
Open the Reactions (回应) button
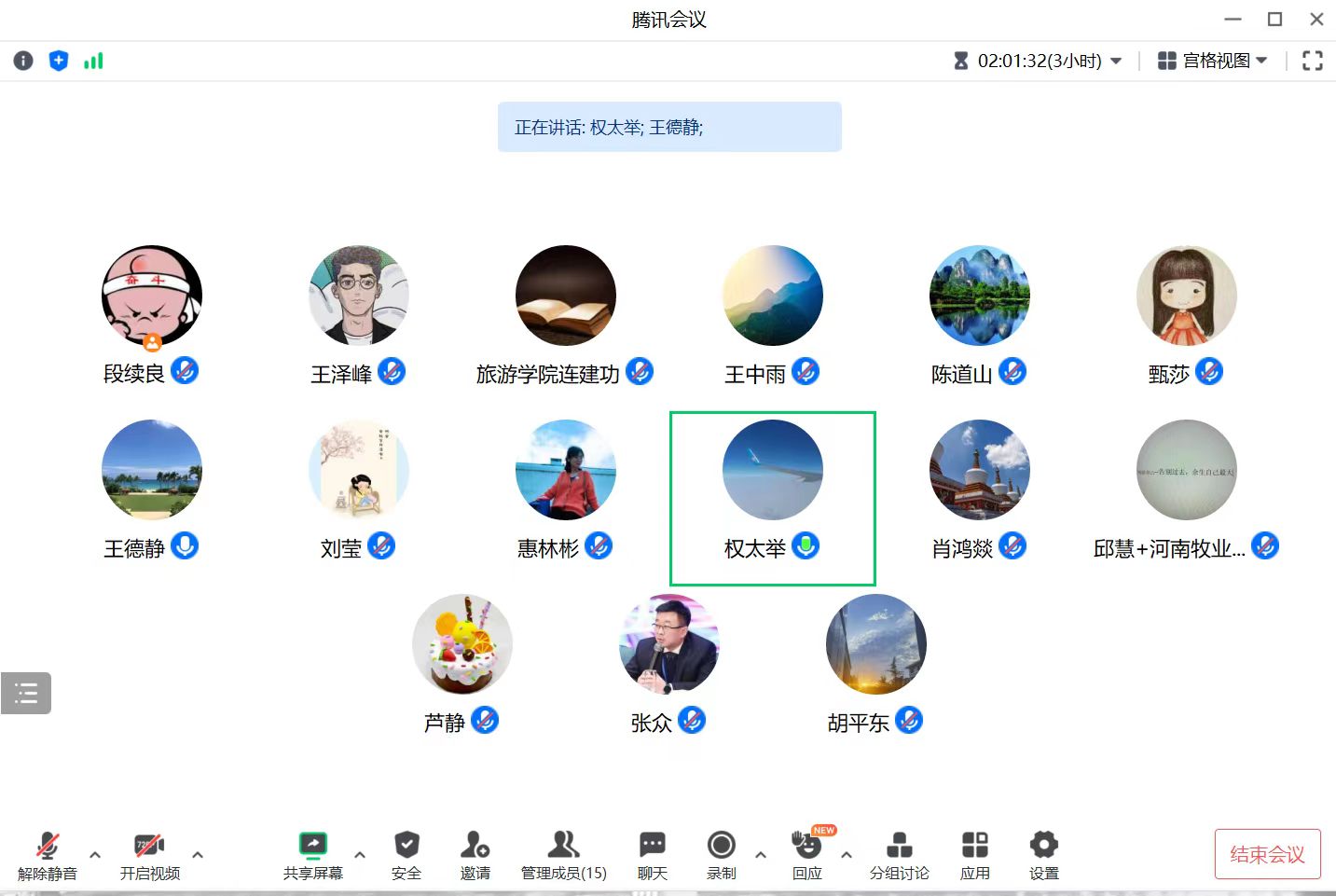[x=806, y=854]
